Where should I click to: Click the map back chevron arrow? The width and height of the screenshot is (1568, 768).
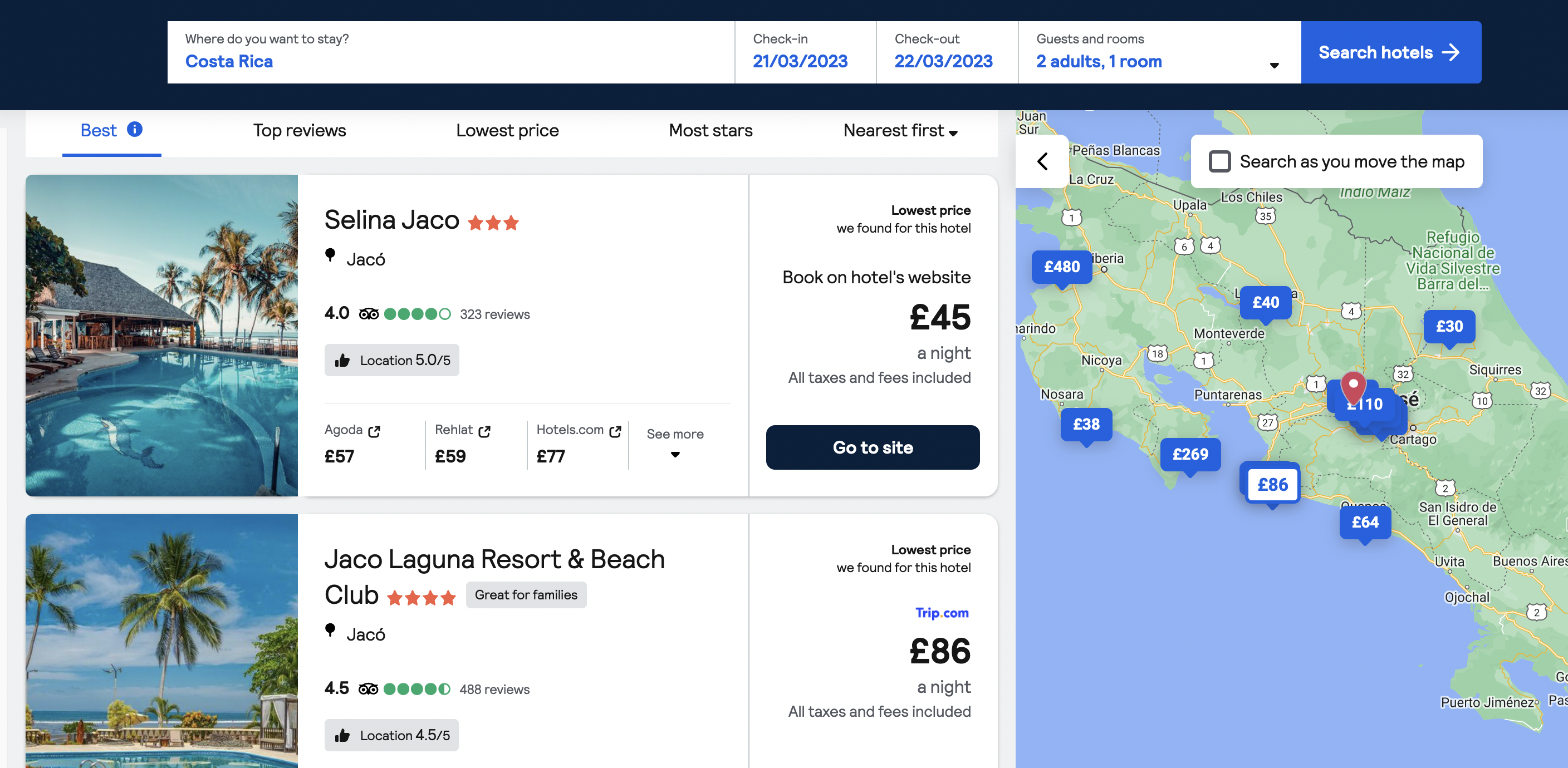pos(1042,161)
